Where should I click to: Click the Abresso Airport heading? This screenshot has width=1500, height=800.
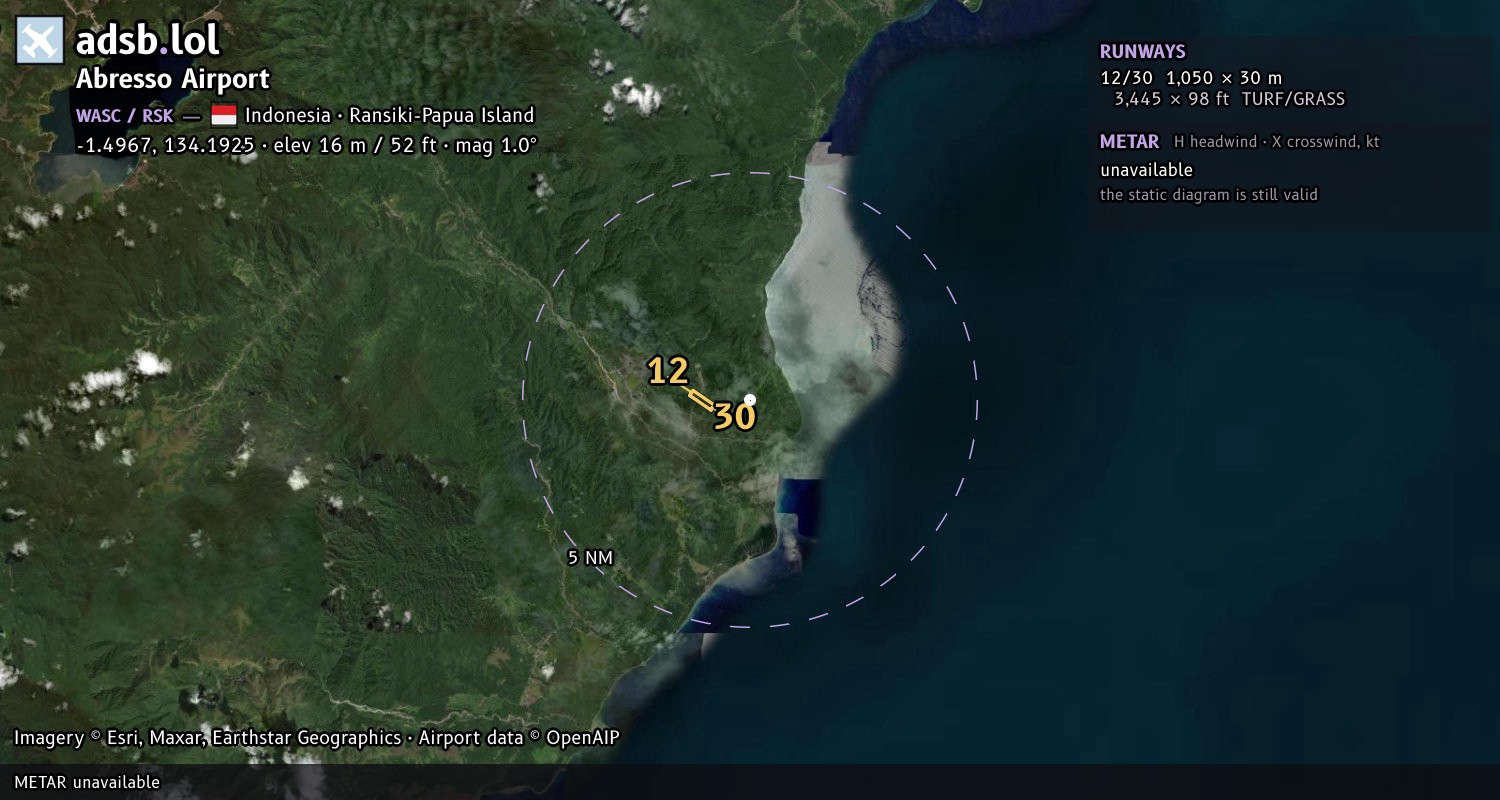[x=173, y=79]
